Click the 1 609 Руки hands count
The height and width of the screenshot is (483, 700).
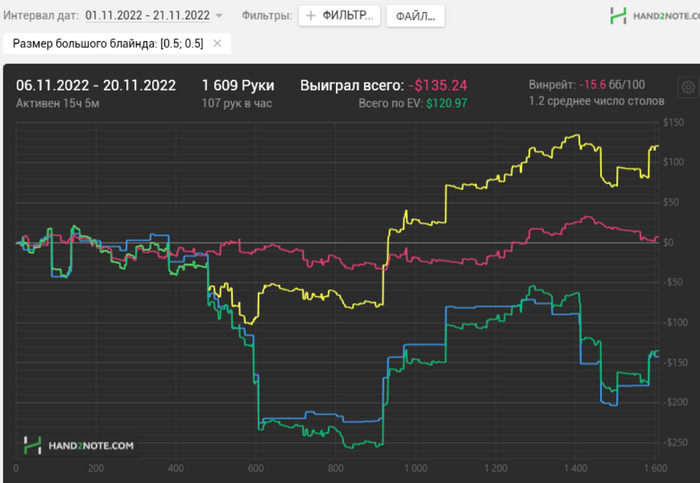pyautogui.click(x=238, y=85)
